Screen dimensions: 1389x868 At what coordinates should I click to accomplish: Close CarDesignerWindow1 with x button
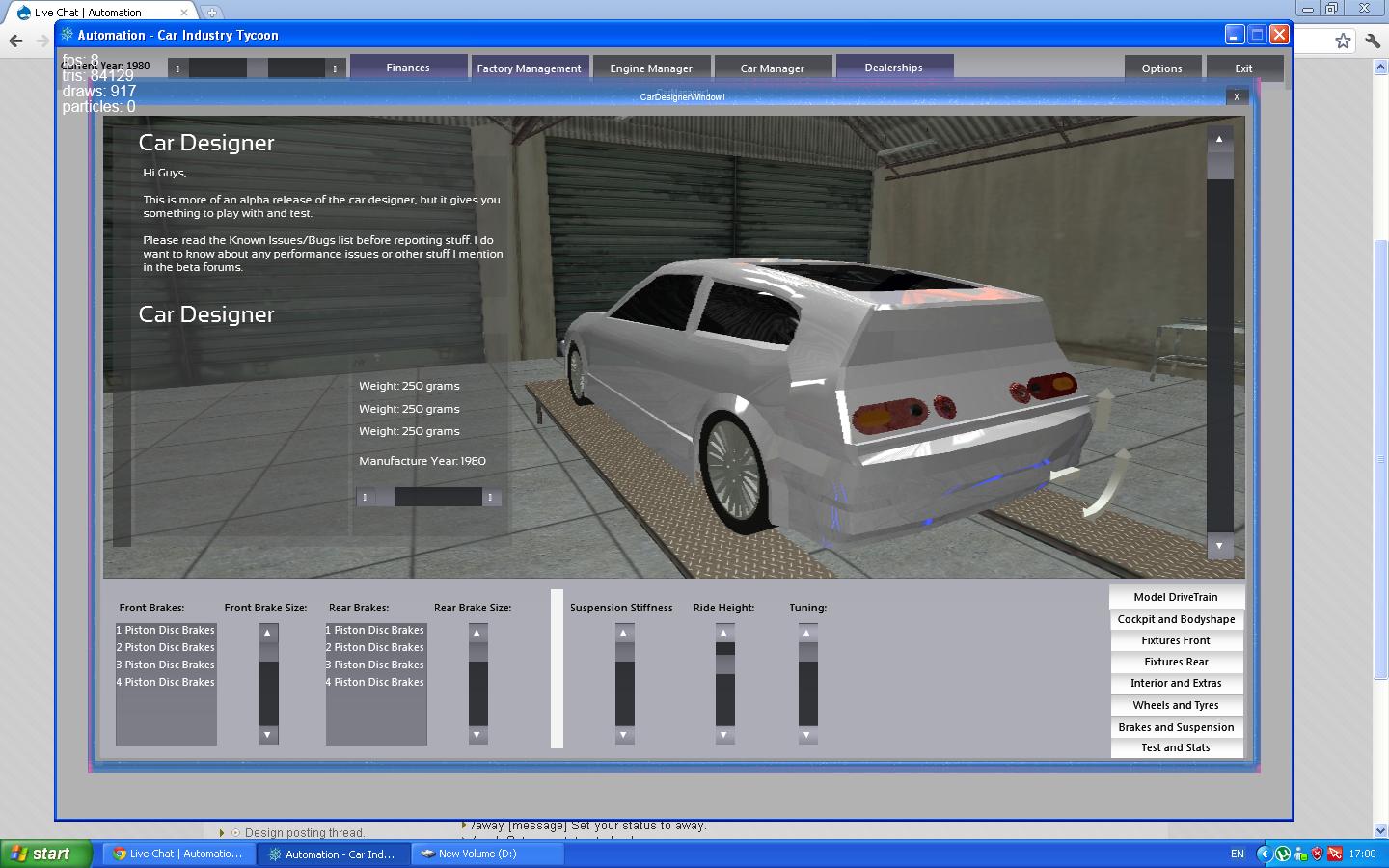point(1237,96)
